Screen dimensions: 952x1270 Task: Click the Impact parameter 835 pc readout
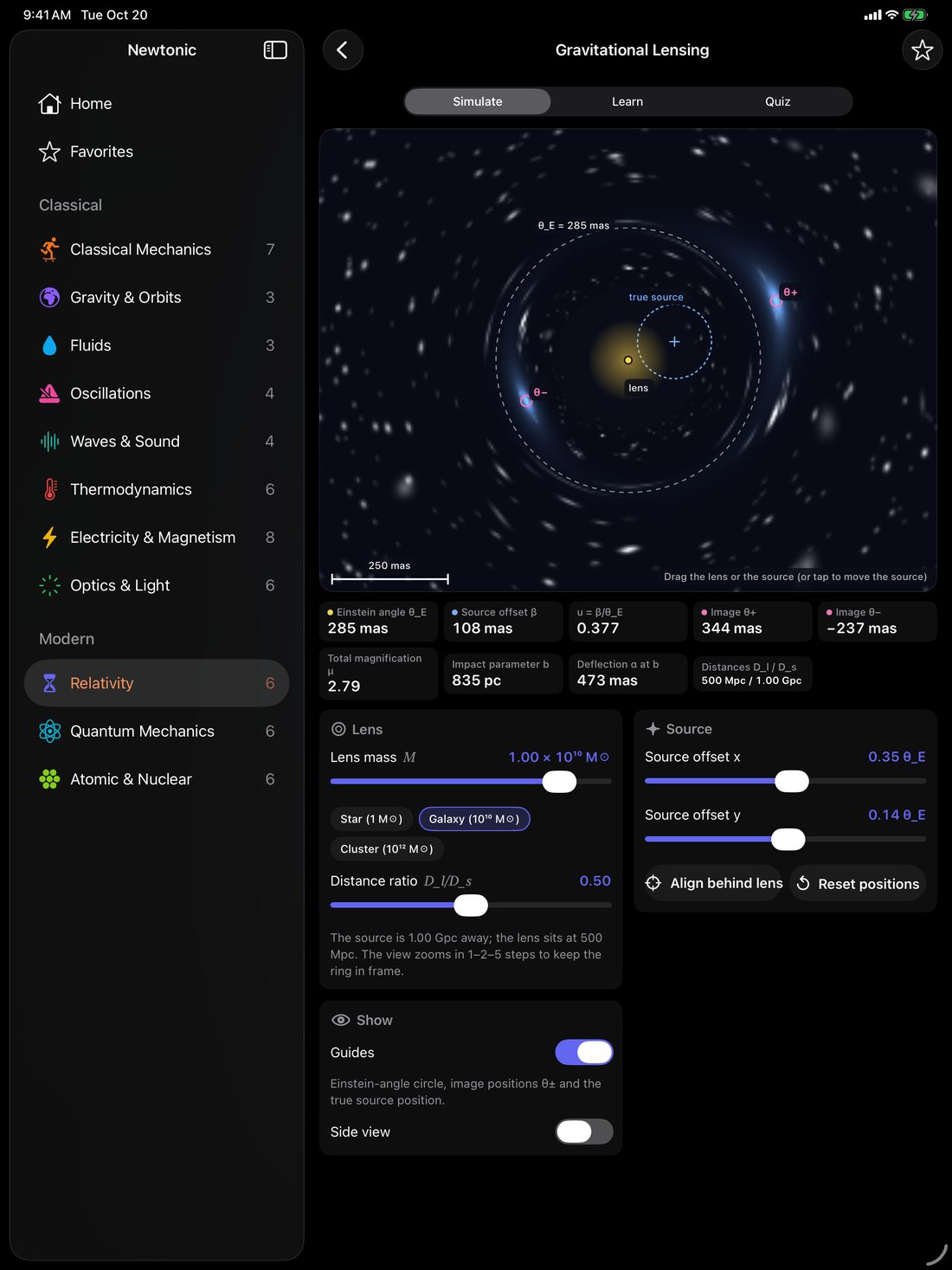503,674
